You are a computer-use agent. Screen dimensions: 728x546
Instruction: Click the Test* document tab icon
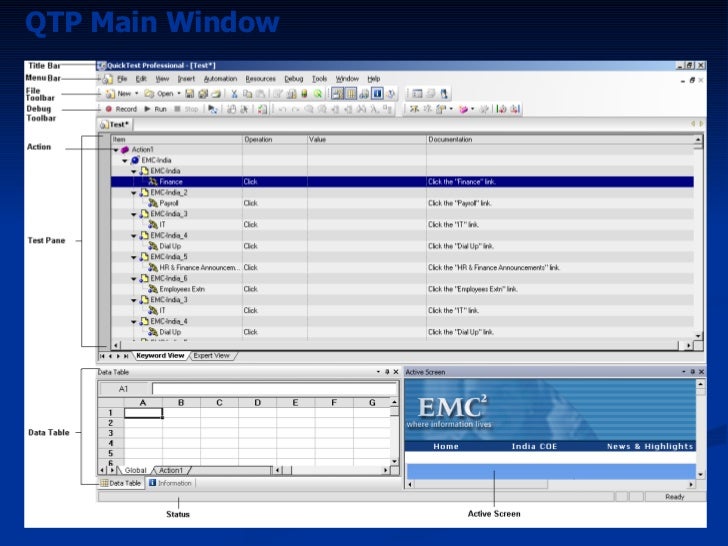[104, 124]
